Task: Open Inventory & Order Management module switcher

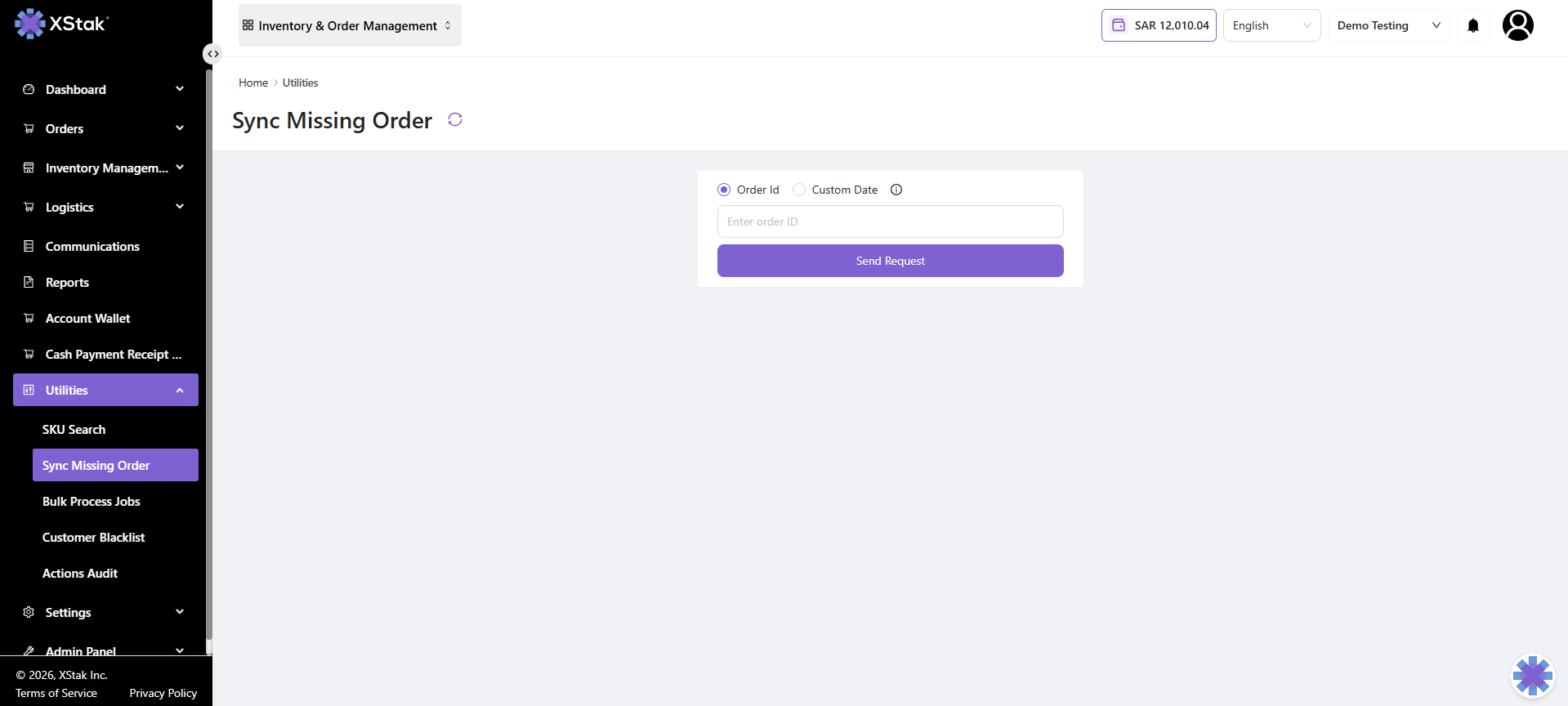Action: (x=349, y=25)
